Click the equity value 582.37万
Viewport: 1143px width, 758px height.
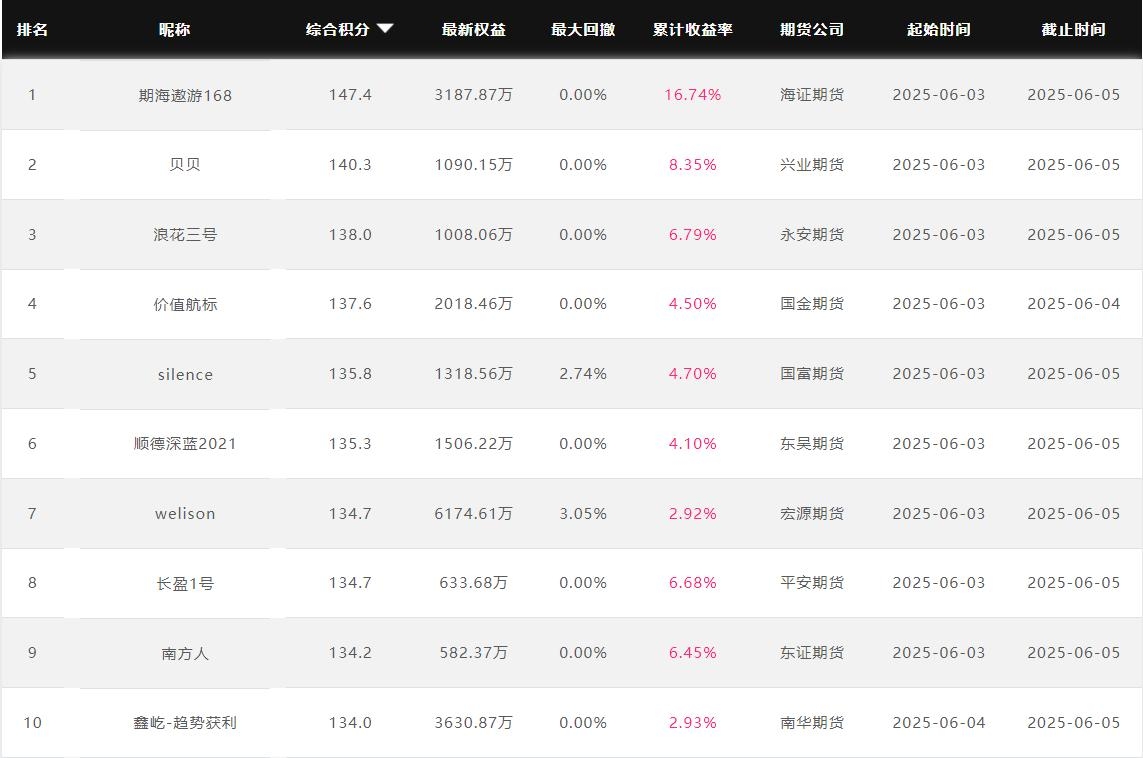pos(474,653)
